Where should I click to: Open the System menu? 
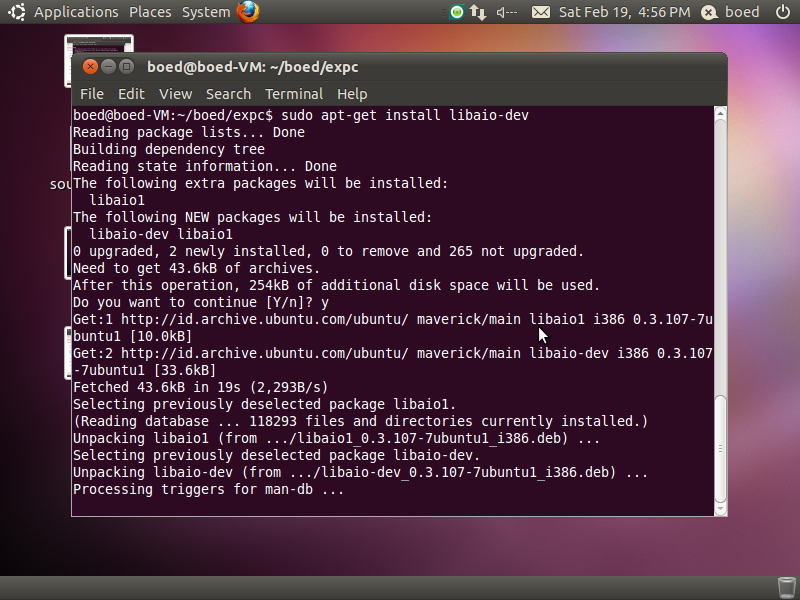[205, 12]
